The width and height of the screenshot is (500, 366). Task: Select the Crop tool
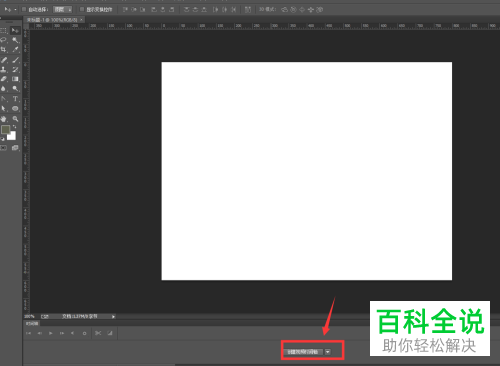coord(4,49)
